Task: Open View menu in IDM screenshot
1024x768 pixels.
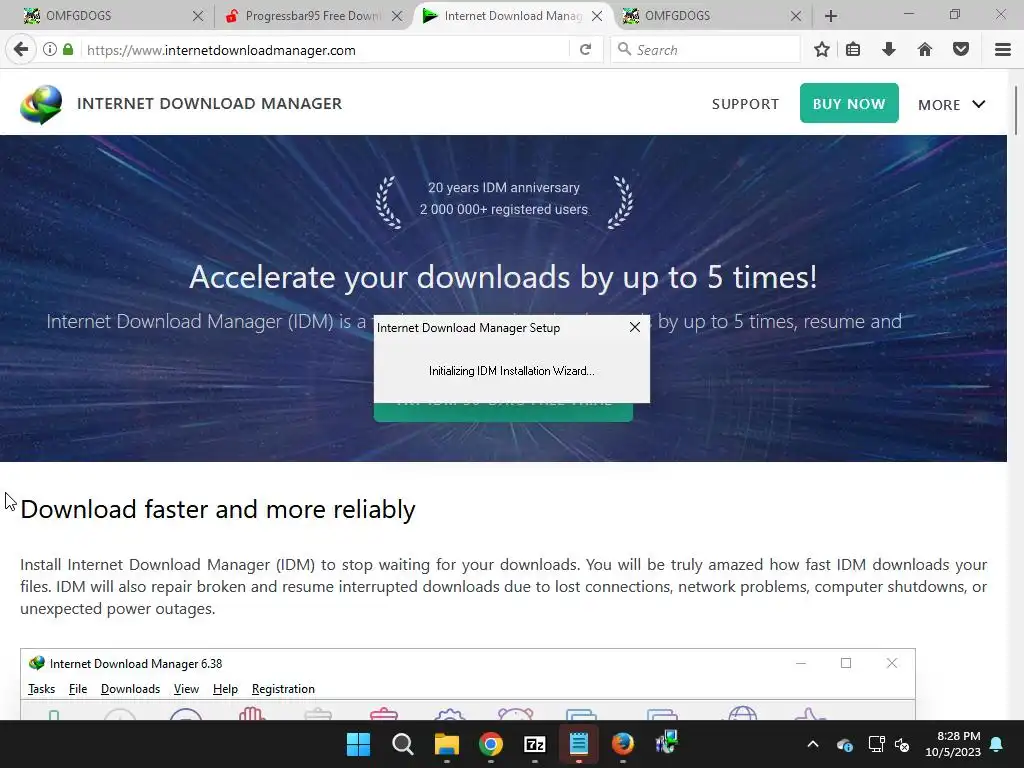Action: (186, 689)
